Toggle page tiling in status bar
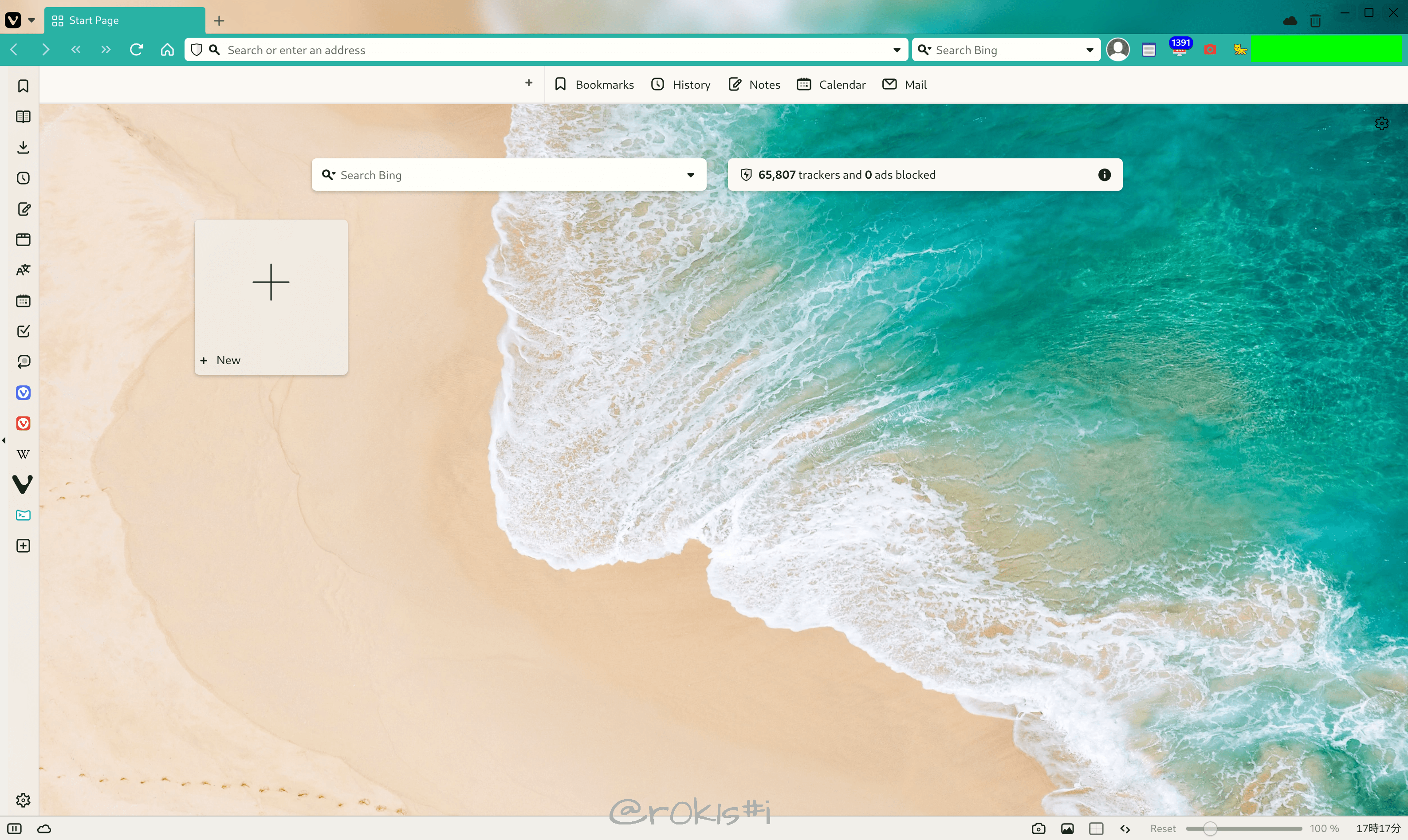The image size is (1408, 840). point(1096,828)
